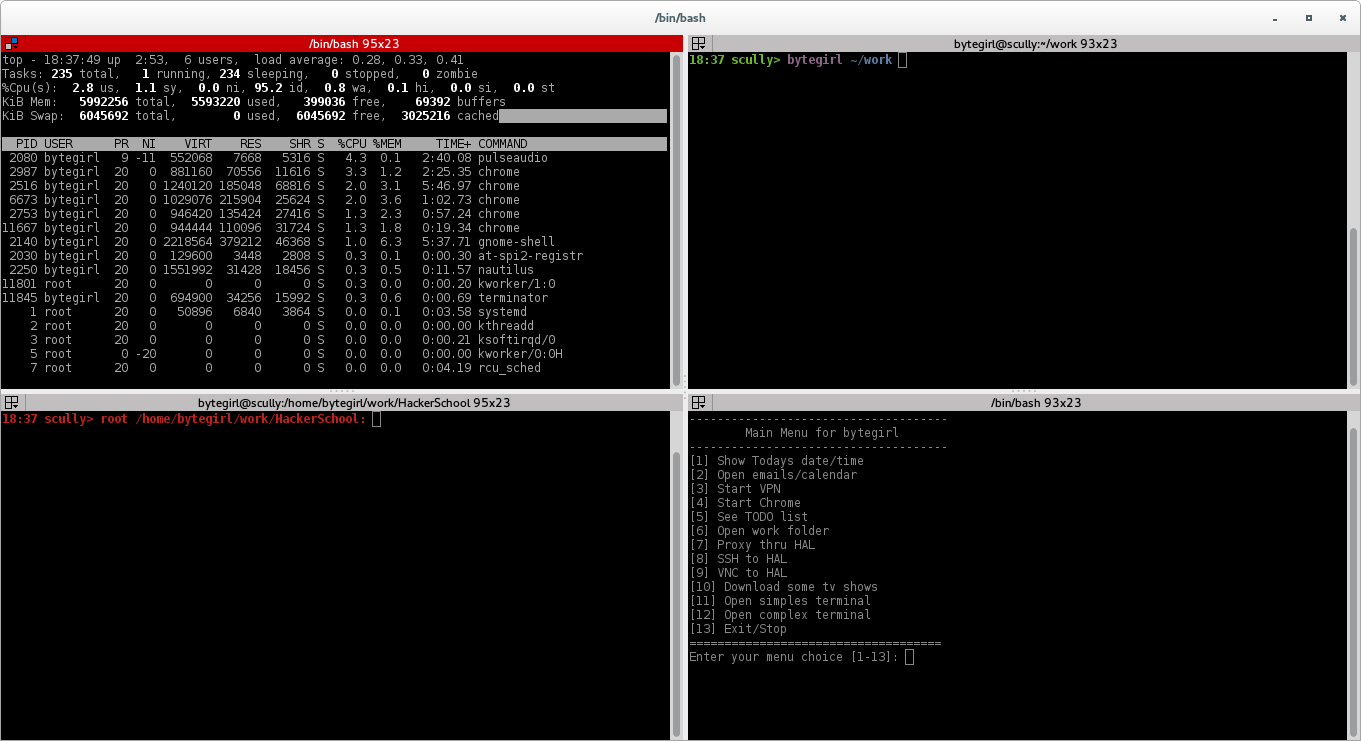Click the rcu_sched process row
1361x741 pixels.
[x=334, y=368]
